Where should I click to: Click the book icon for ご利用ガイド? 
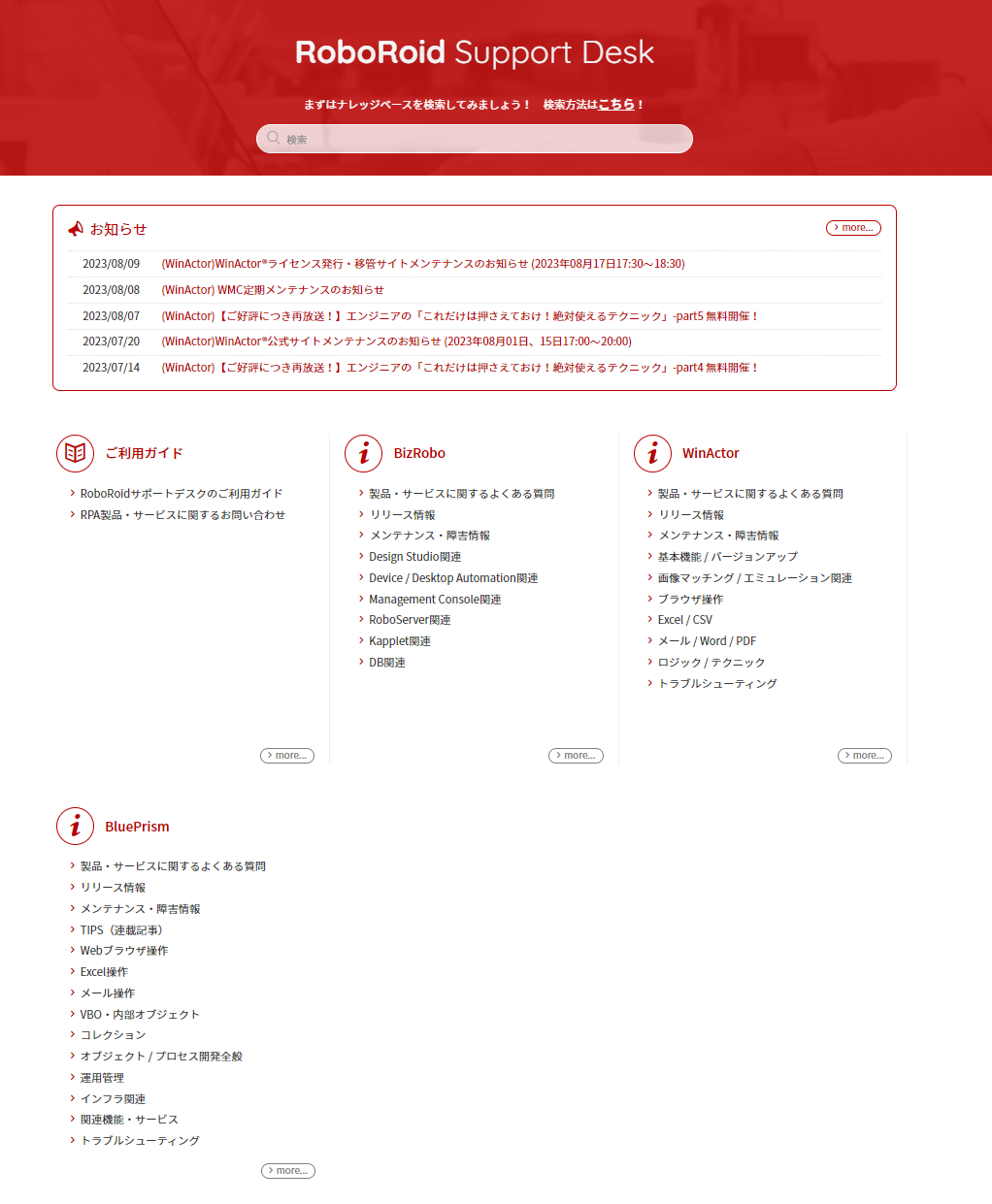point(76,453)
